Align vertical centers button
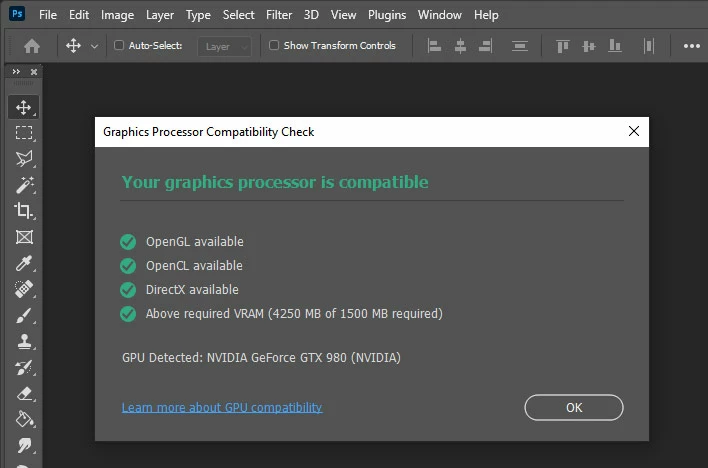Screen dimensions: 708x468 click(589, 46)
